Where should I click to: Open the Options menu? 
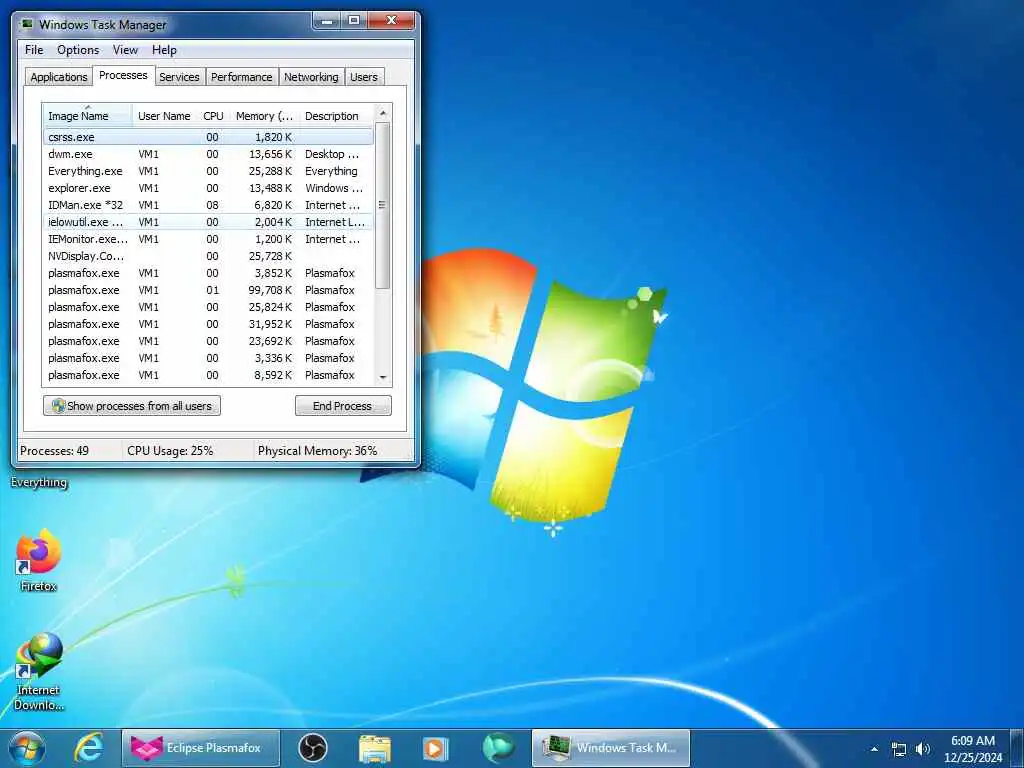point(78,50)
